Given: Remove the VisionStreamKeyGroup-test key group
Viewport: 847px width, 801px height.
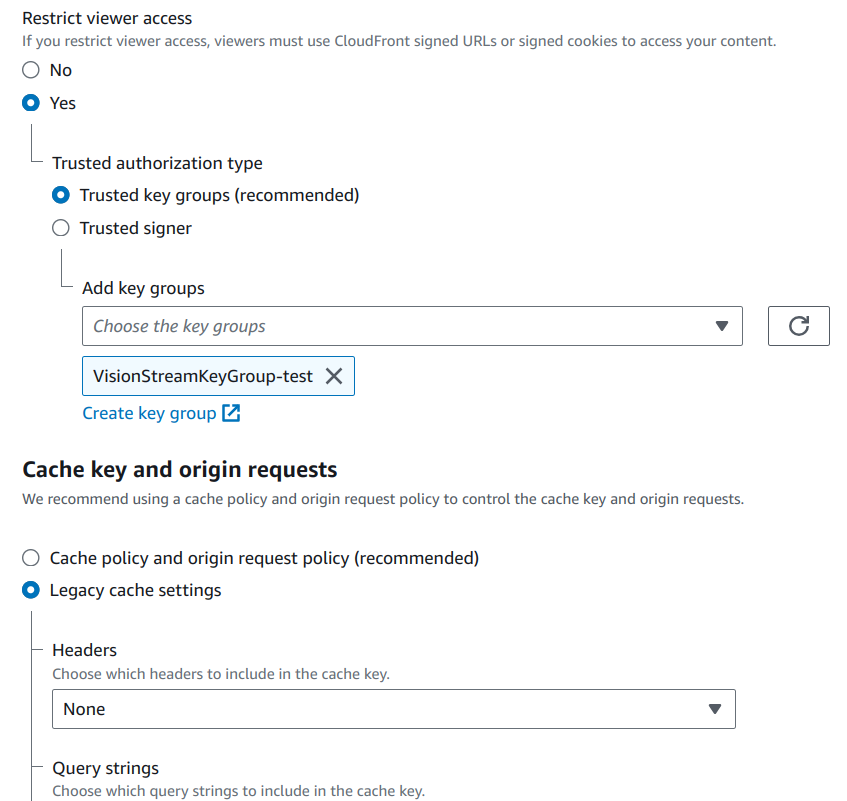Looking at the screenshot, I should pyautogui.click(x=334, y=376).
